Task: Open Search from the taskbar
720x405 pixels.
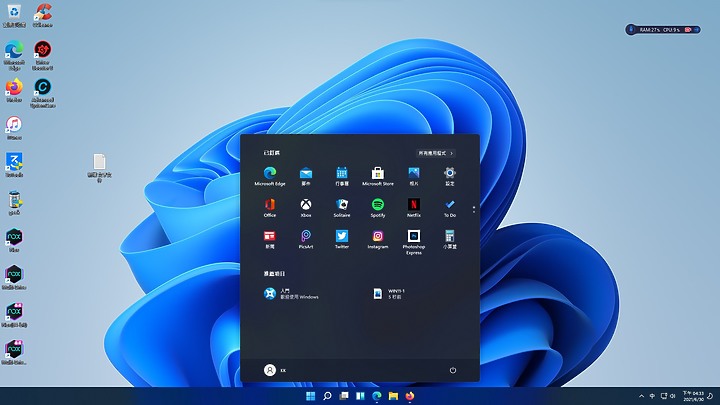Action: pyautogui.click(x=327, y=396)
